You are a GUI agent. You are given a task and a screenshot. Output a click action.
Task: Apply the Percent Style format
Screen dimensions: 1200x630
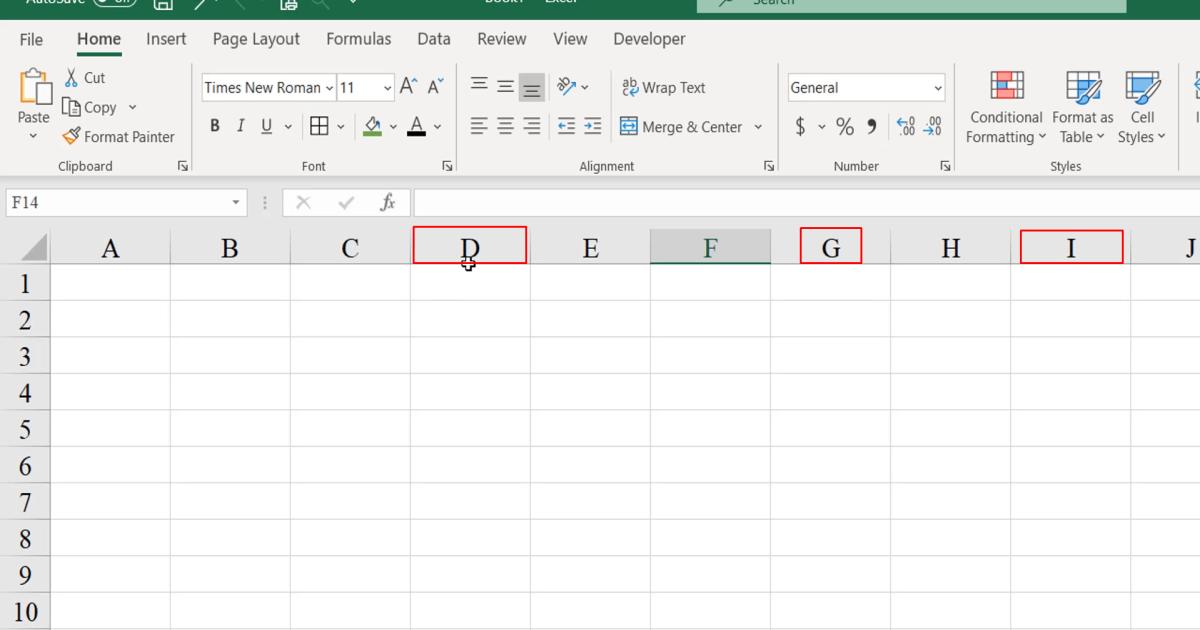point(845,126)
